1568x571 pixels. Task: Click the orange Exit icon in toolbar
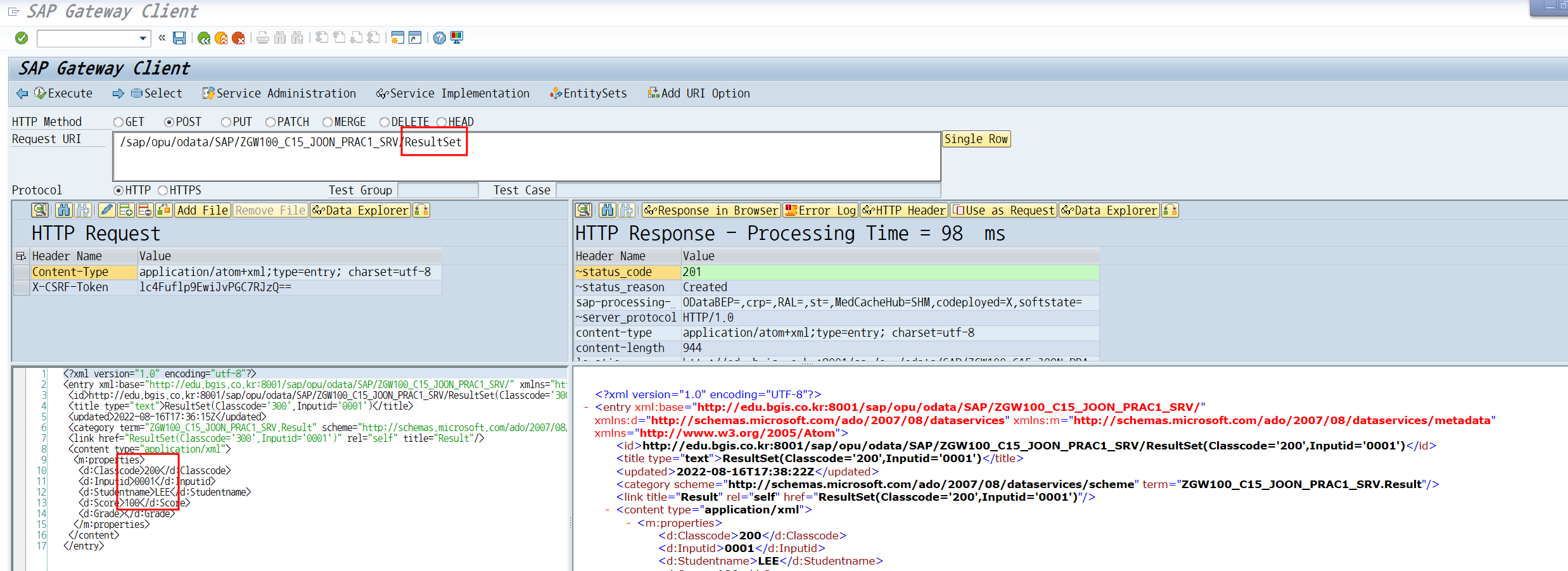coord(221,39)
